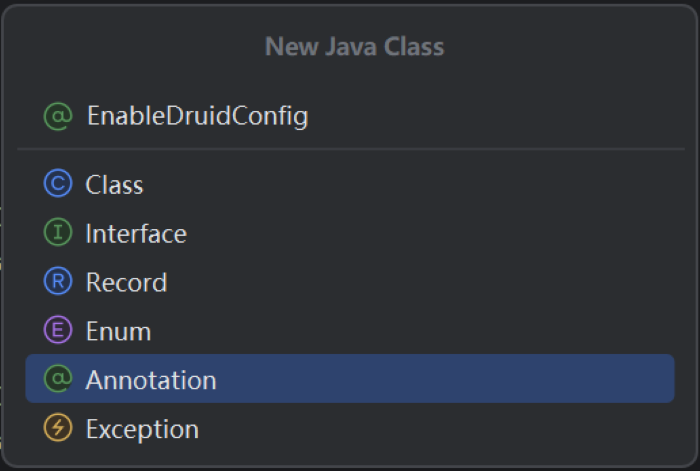Select the Class option label
The width and height of the screenshot is (700, 471).
pyautogui.click(x=114, y=185)
